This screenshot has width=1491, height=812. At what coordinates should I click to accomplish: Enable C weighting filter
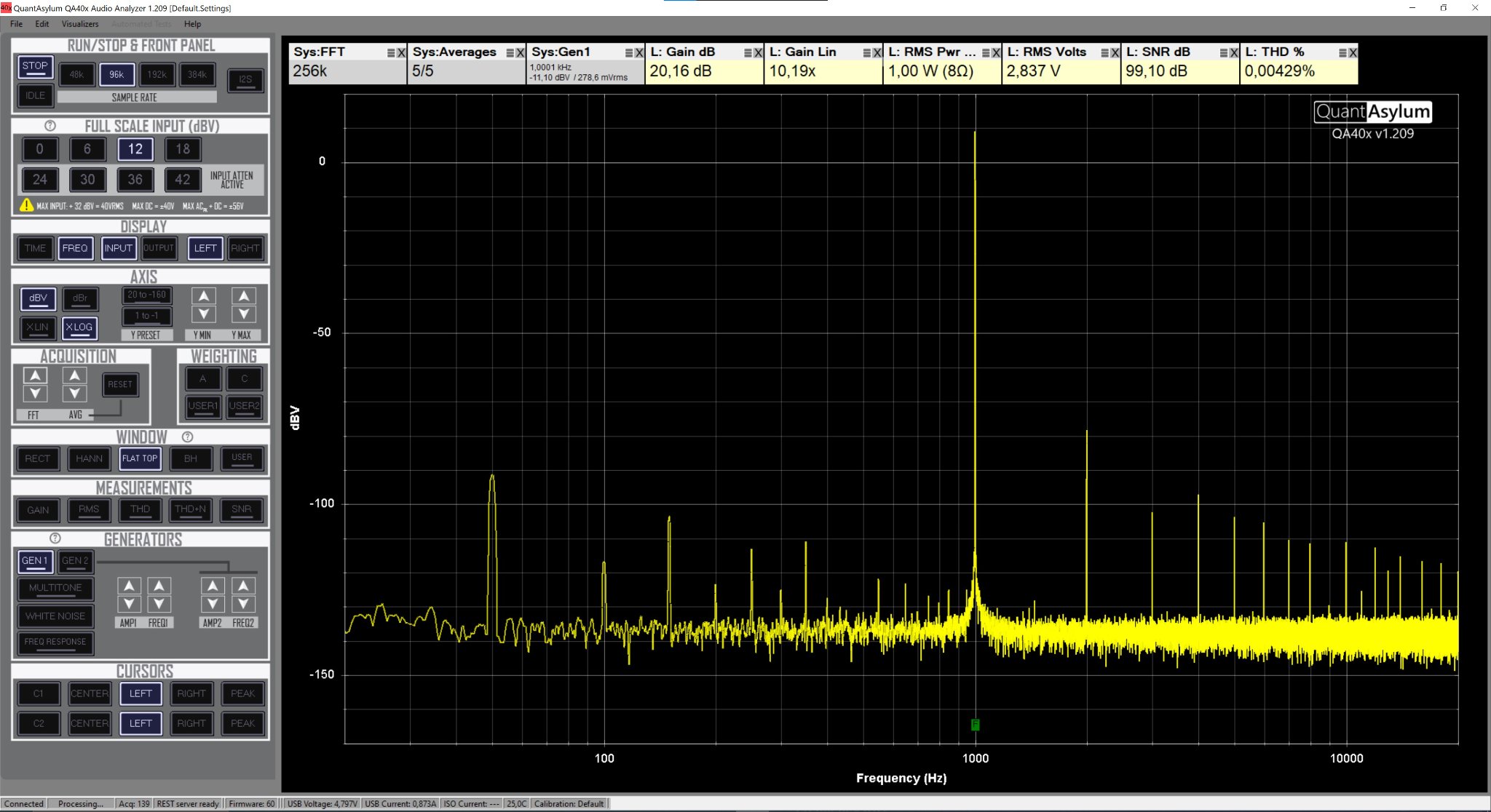click(244, 378)
